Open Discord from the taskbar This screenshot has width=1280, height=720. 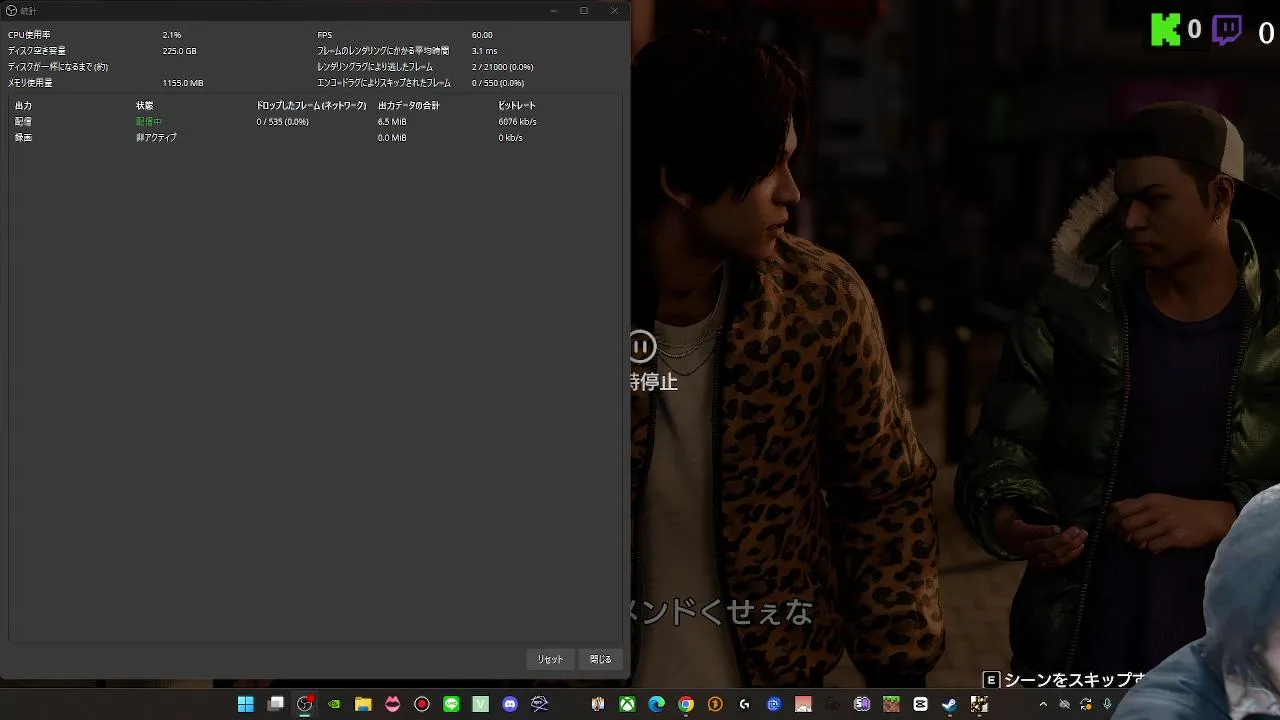click(510, 704)
